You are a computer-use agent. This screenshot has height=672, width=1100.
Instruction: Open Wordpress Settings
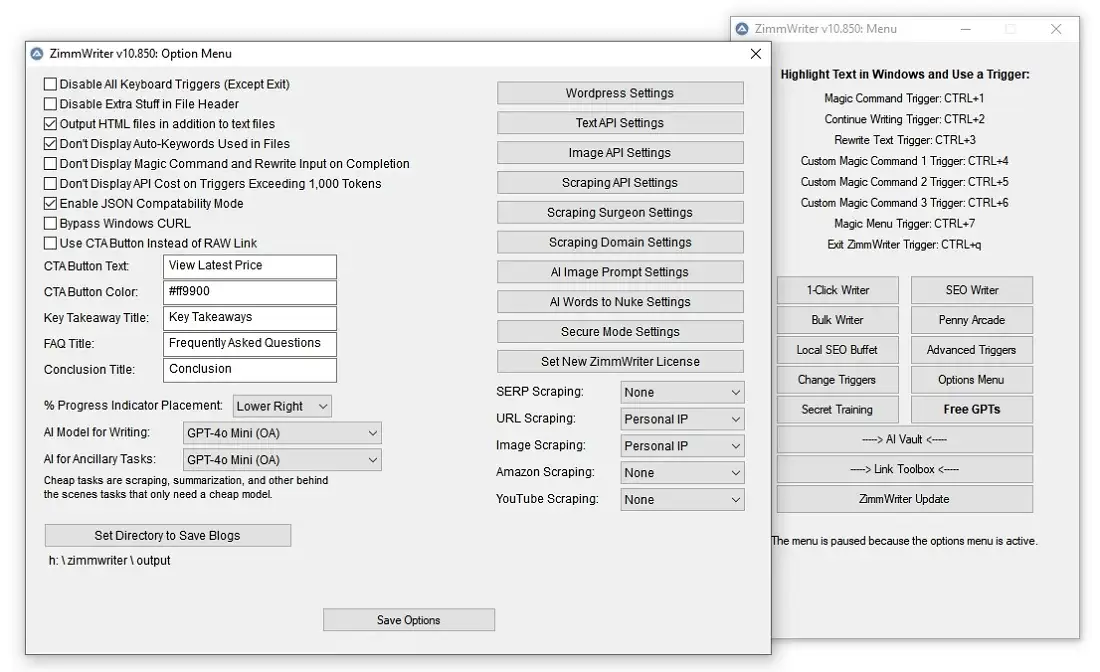tap(620, 93)
